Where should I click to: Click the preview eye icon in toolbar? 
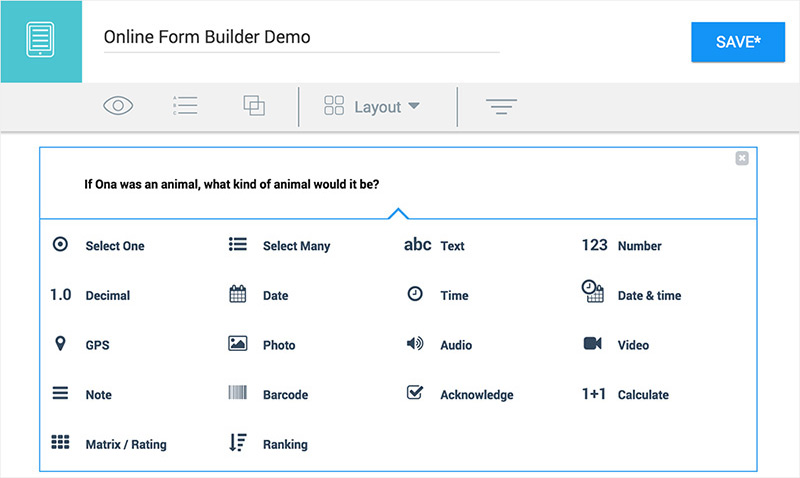click(118, 106)
